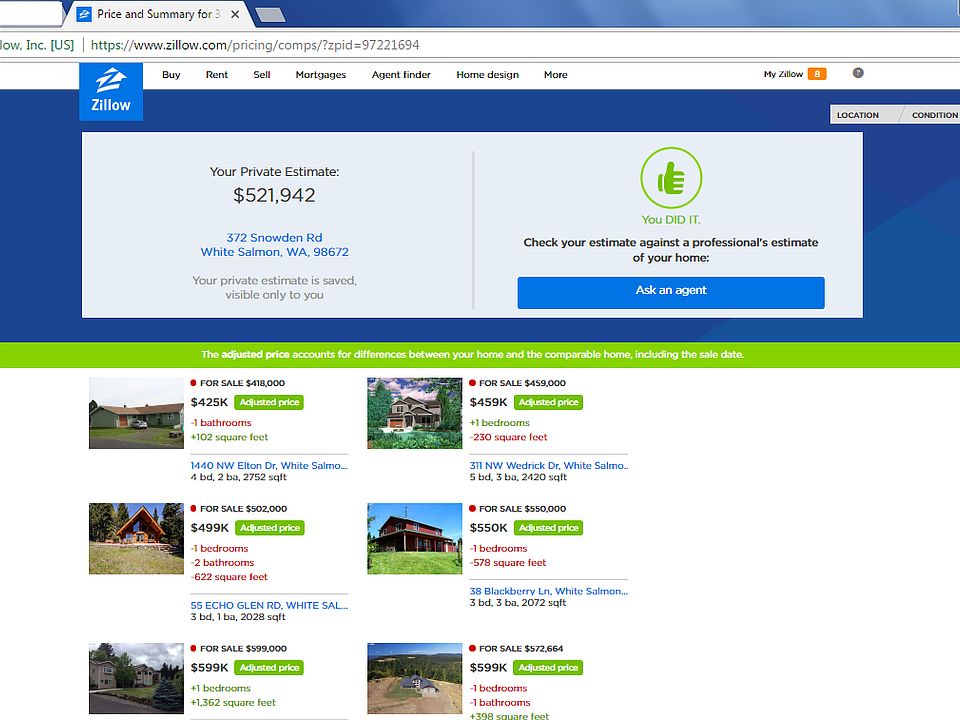
Task: Click the FOR SALE $572,664 label
Action: 521,648
